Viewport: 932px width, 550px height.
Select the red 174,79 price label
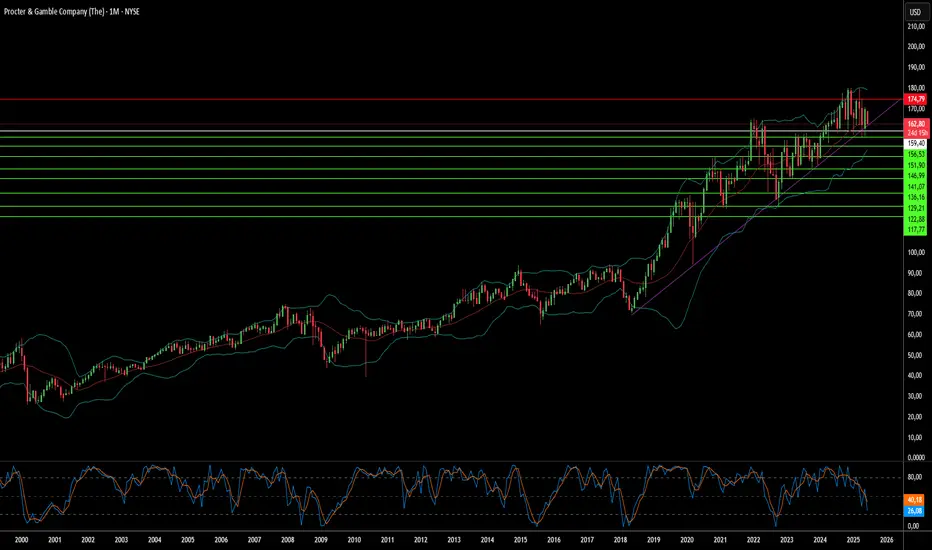(x=915, y=99)
